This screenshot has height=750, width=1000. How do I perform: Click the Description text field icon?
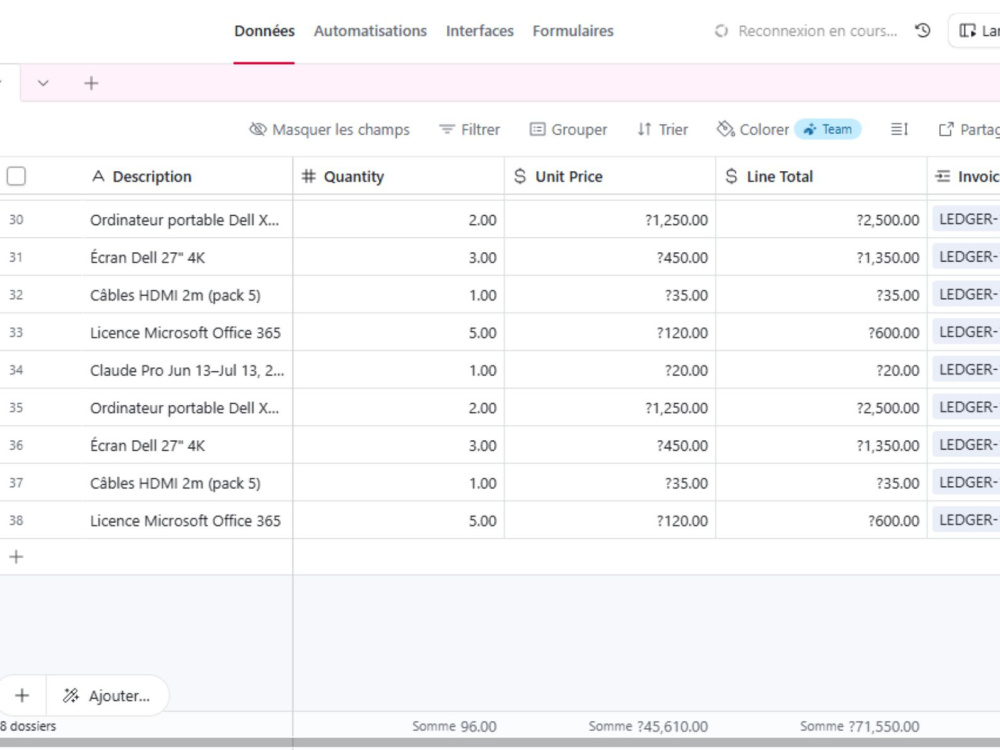point(98,176)
